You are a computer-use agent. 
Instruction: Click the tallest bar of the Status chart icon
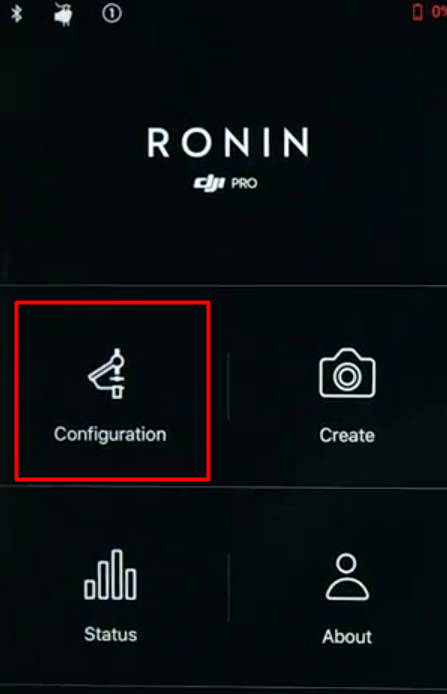[x=116, y=574]
